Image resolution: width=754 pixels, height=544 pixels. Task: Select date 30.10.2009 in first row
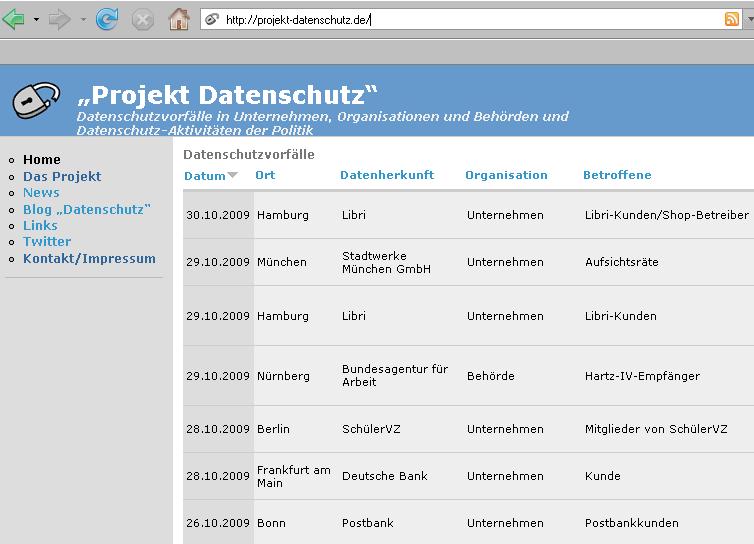(x=218, y=215)
